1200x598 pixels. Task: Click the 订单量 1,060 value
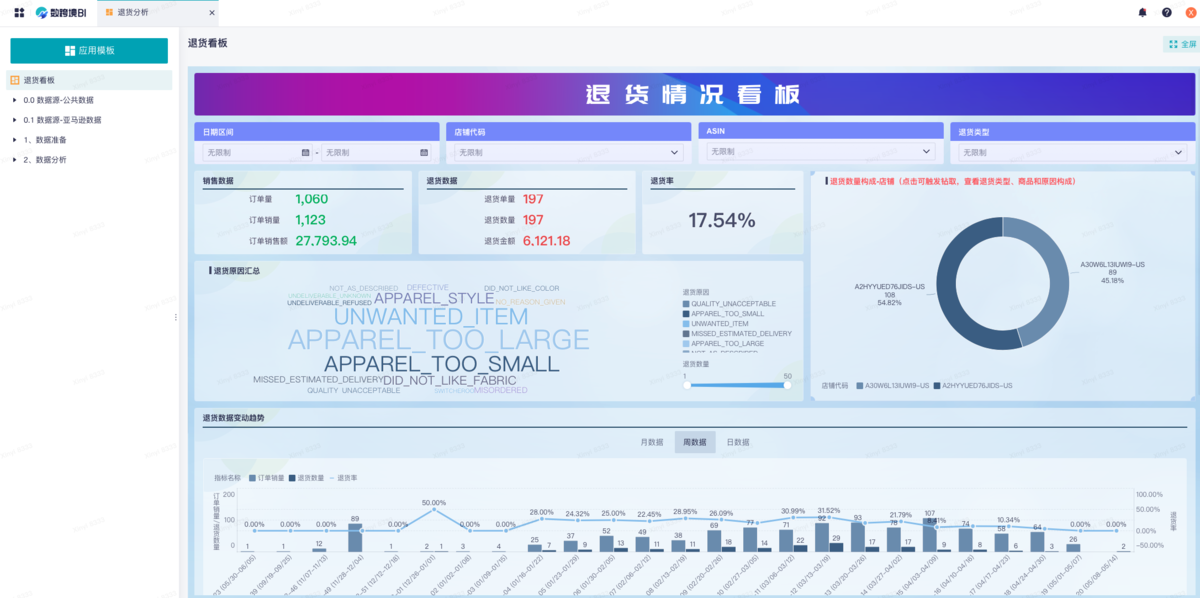point(311,199)
